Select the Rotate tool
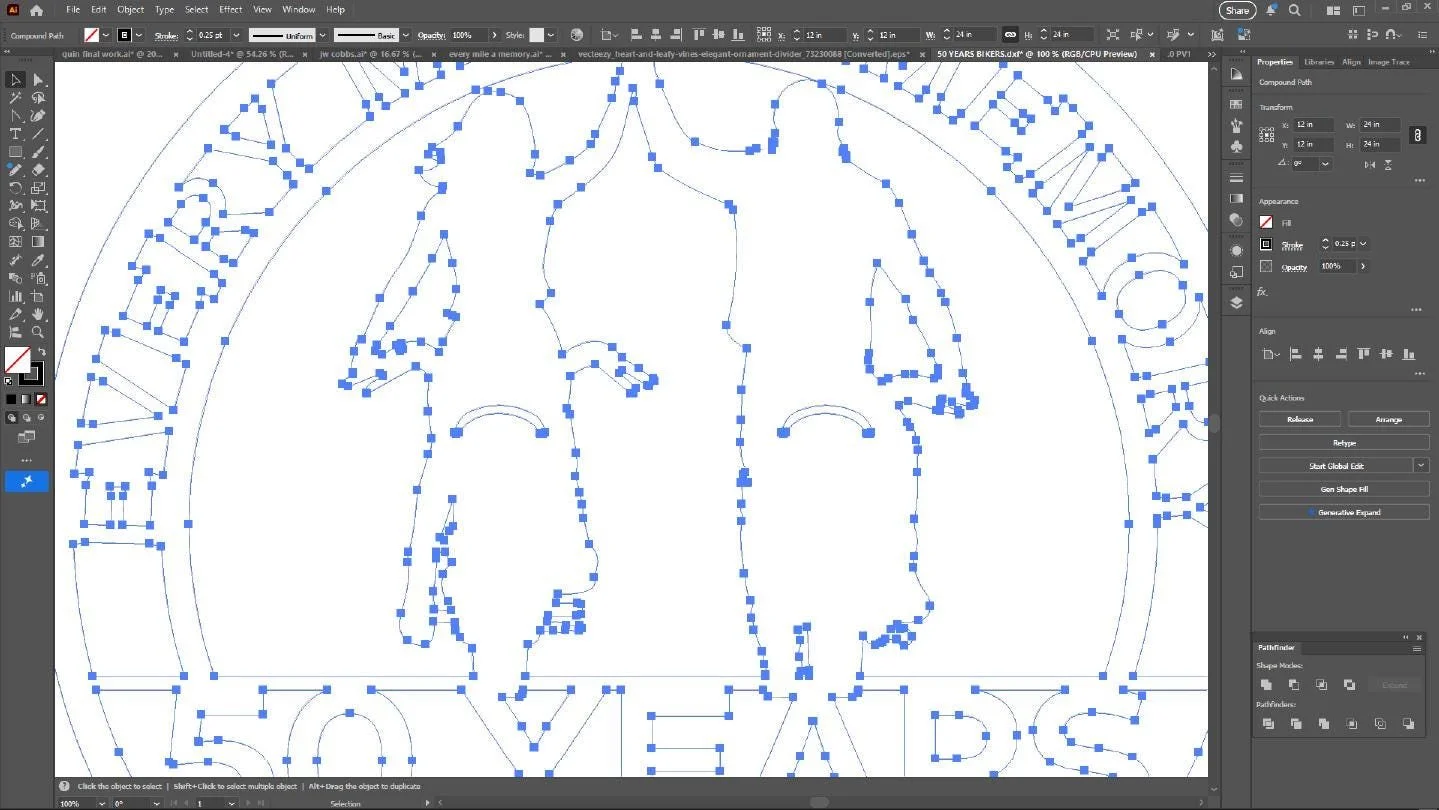 pos(16,188)
